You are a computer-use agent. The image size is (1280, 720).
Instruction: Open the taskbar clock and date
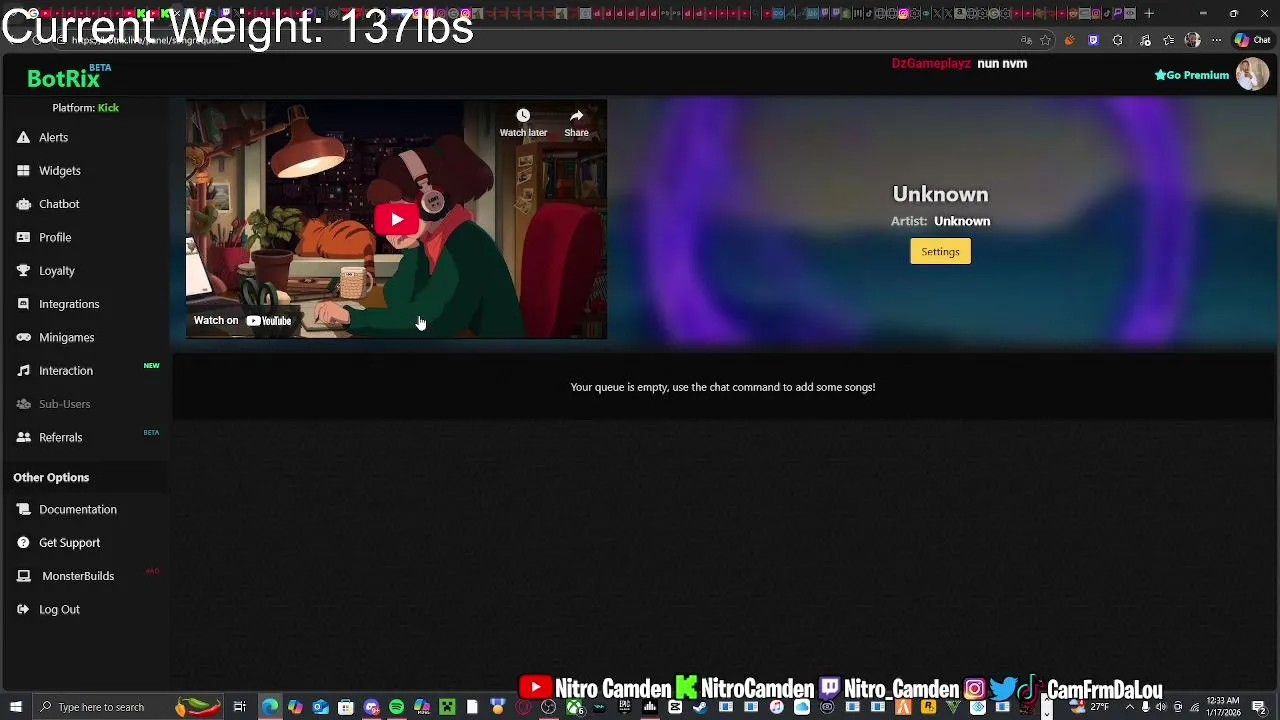pyautogui.click(x=1223, y=707)
